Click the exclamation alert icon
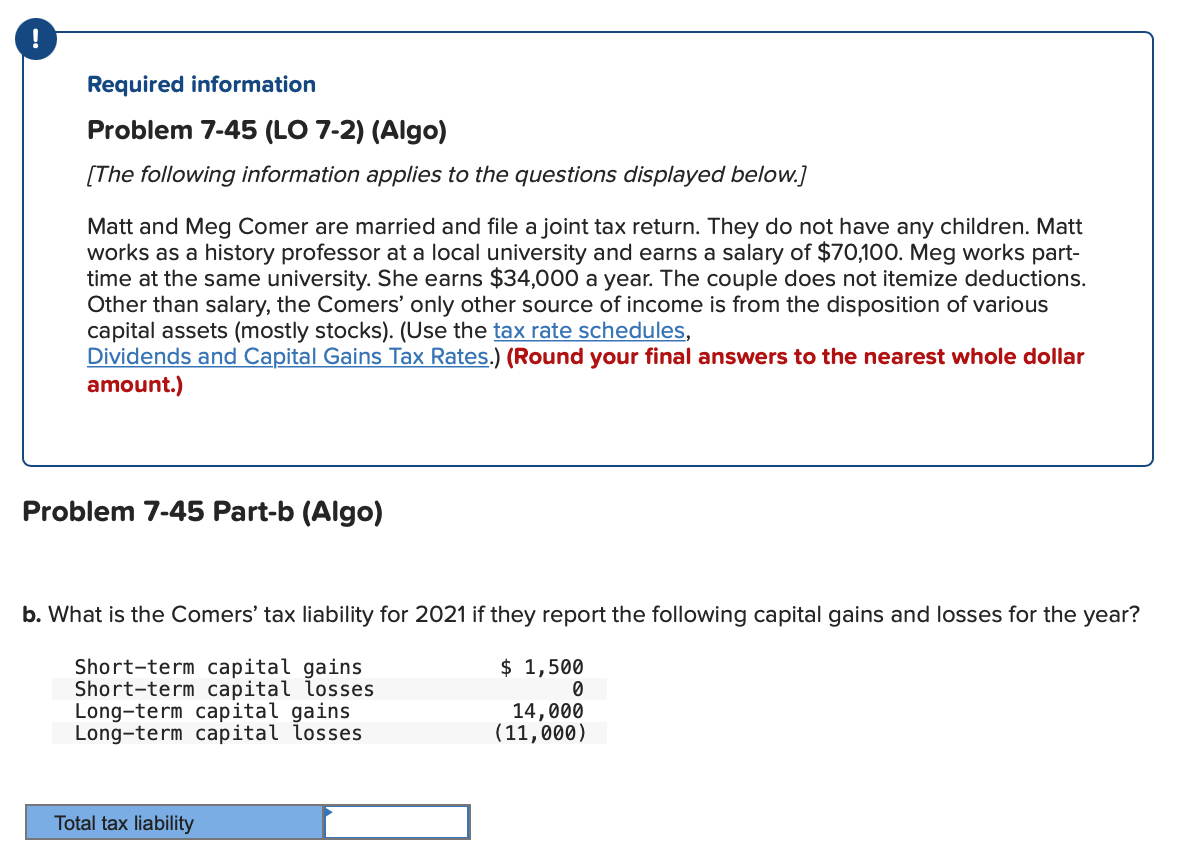This screenshot has height=858, width=1177. (36, 39)
